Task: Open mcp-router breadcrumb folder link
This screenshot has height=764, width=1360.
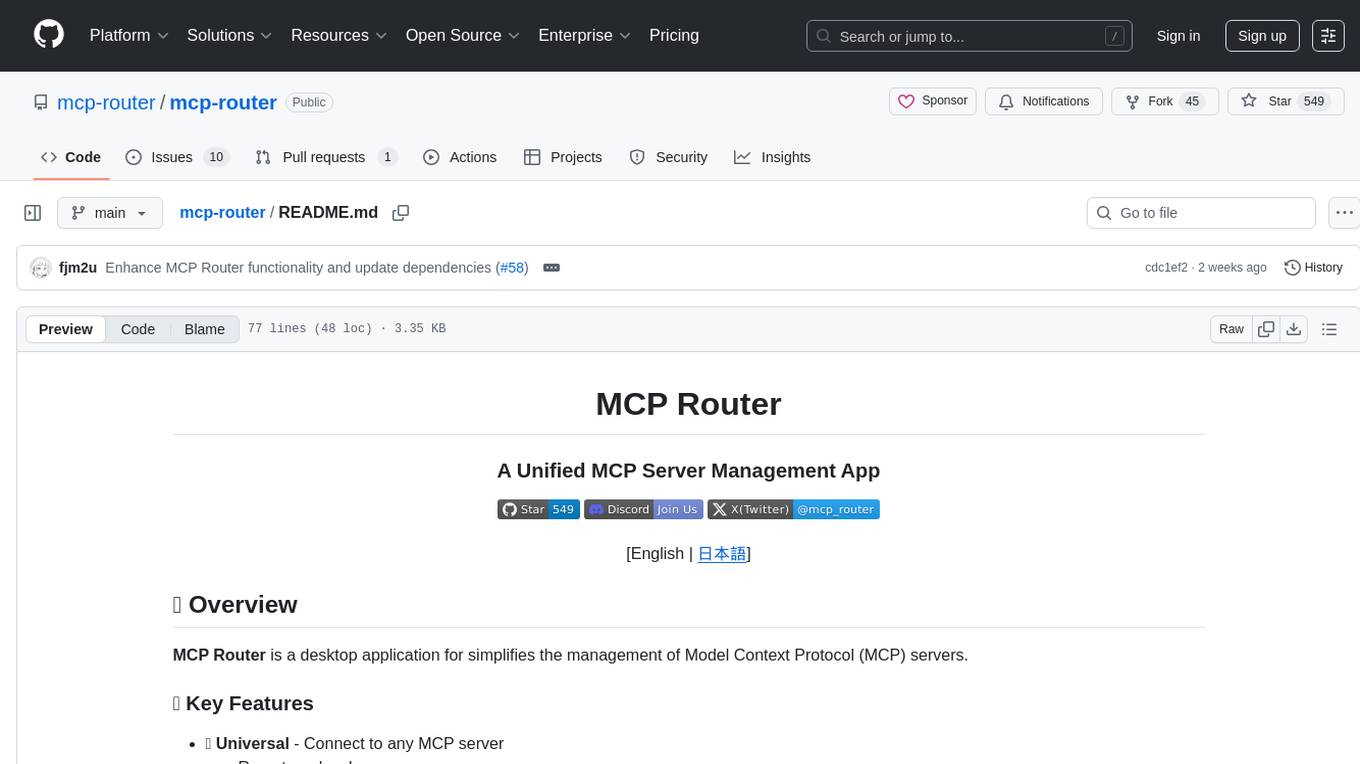Action: [x=222, y=213]
